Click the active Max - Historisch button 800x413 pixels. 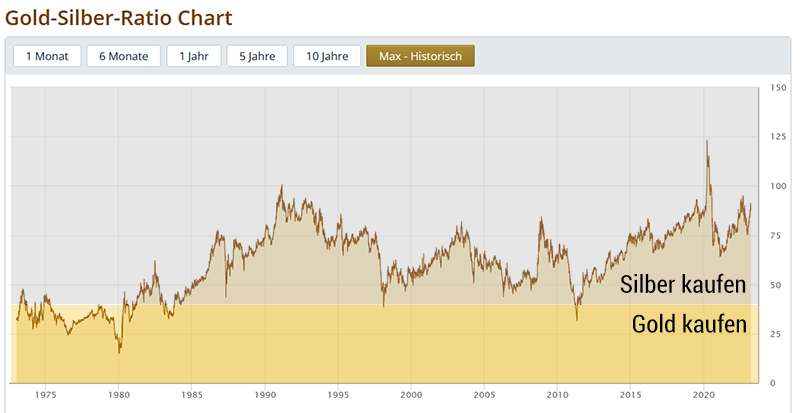coord(420,56)
